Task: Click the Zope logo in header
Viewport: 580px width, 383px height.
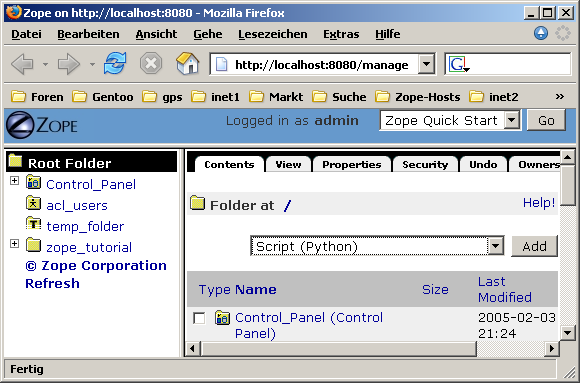Action: click(x=41, y=125)
